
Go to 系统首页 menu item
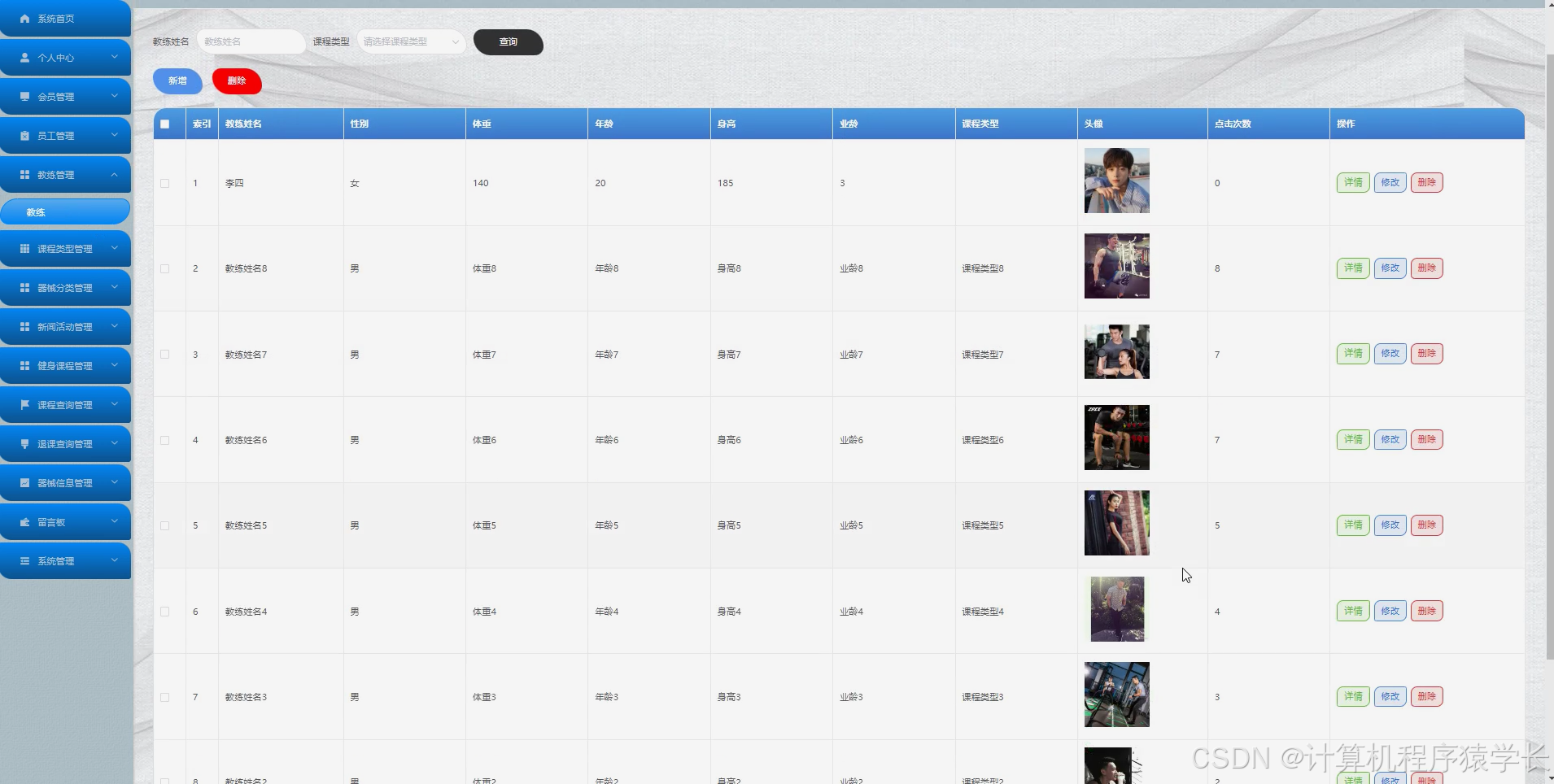pos(65,18)
